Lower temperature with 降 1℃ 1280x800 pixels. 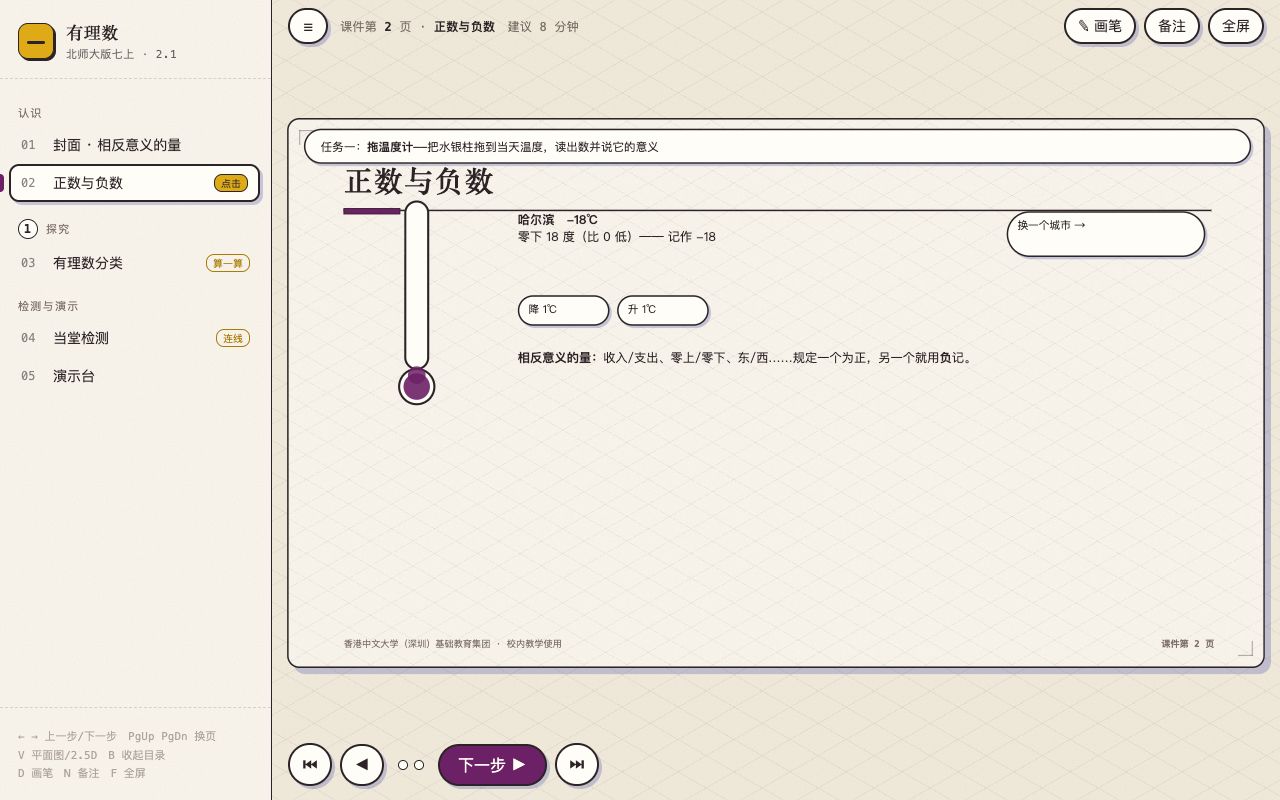pos(563,310)
